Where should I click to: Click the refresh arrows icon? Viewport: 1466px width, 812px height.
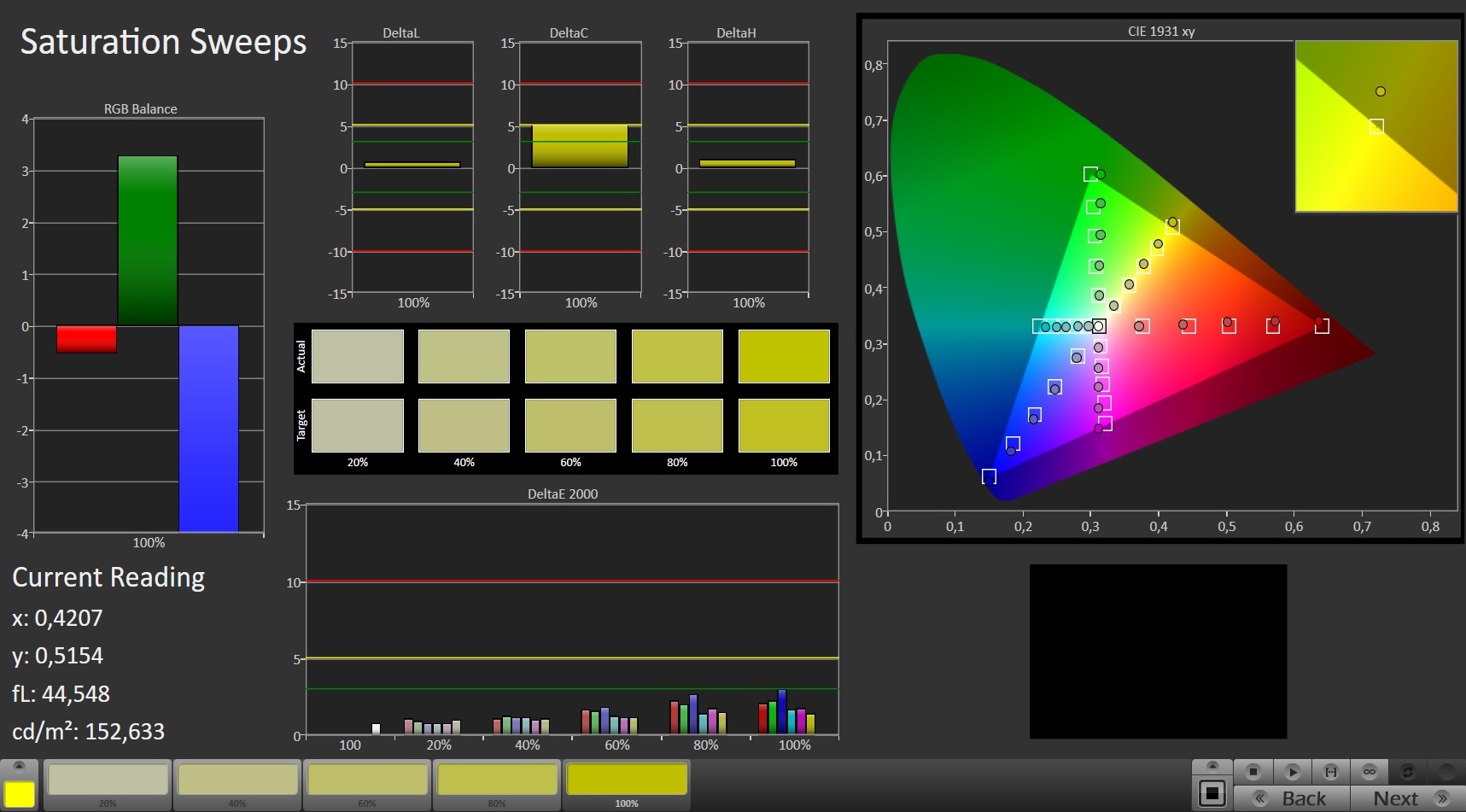(1407, 772)
